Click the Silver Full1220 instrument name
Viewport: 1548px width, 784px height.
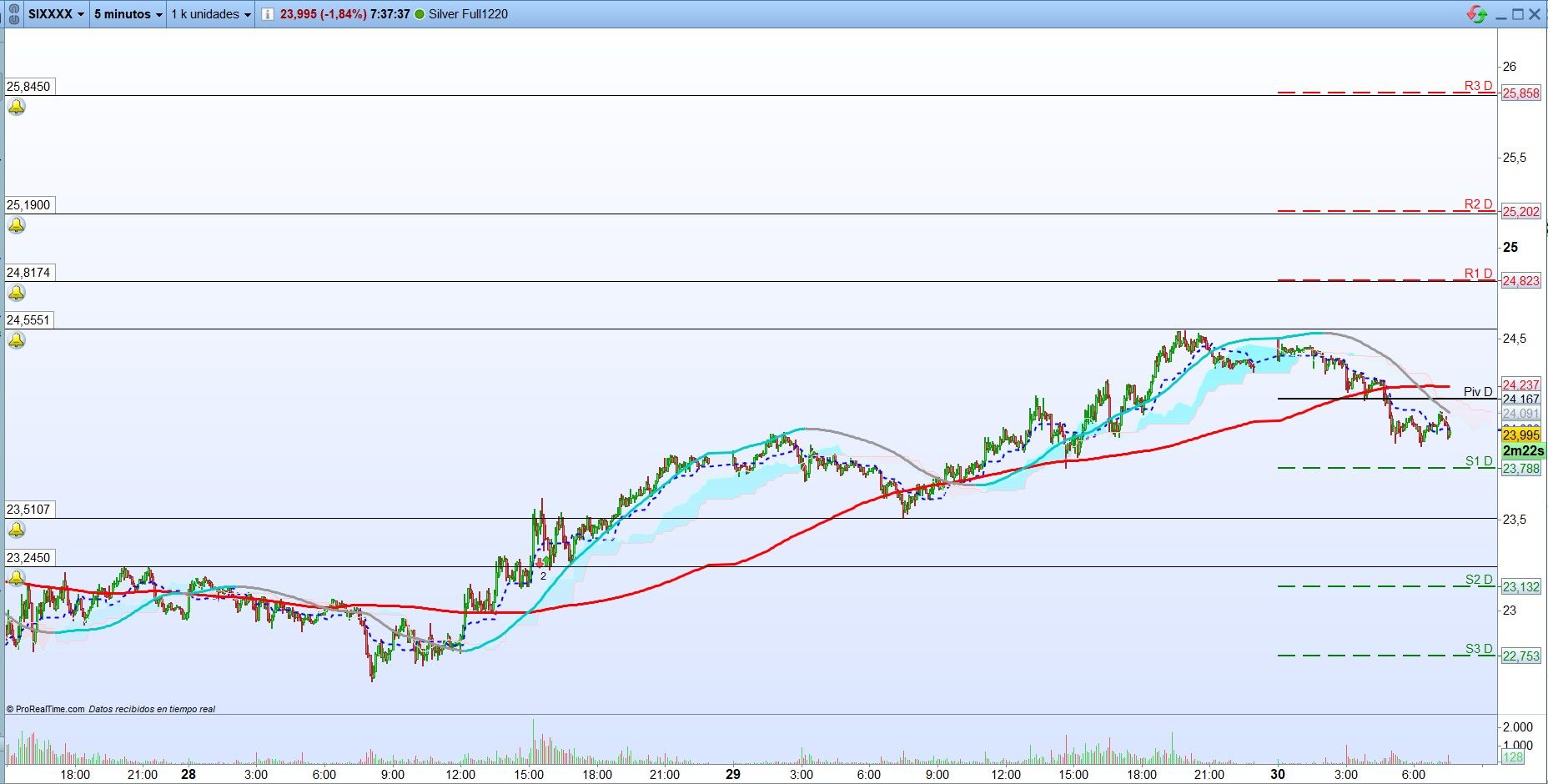pos(468,14)
